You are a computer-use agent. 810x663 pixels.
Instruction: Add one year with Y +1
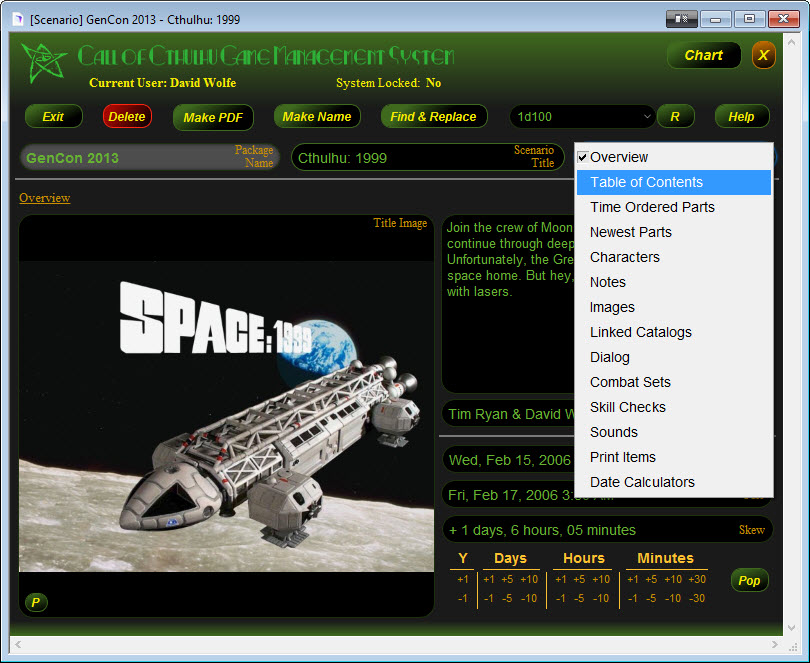coord(463,579)
